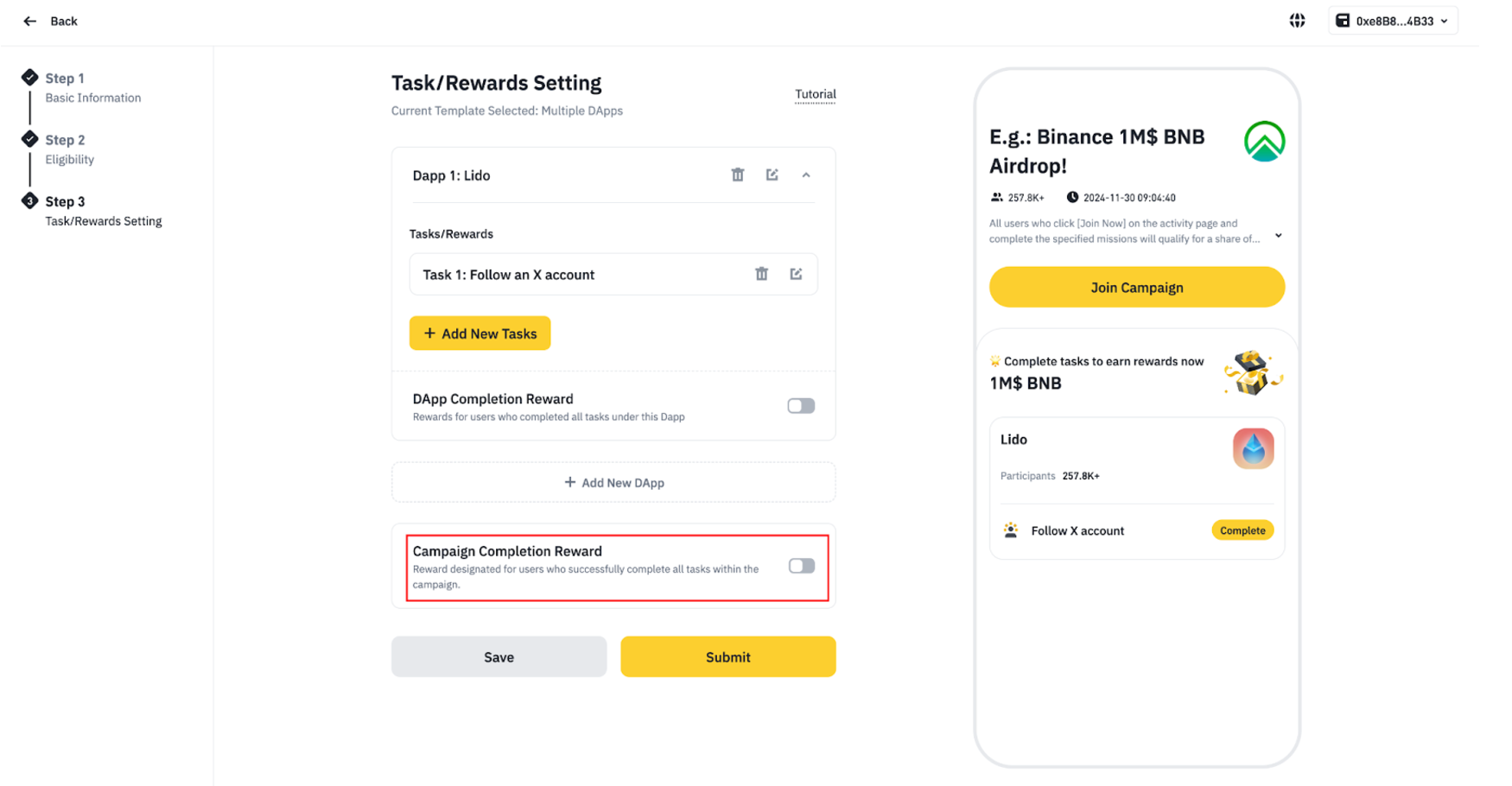The width and height of the screenshot is (1512, 786).
Task: Expand the campaign description in preview
Action: [1279, 236]
